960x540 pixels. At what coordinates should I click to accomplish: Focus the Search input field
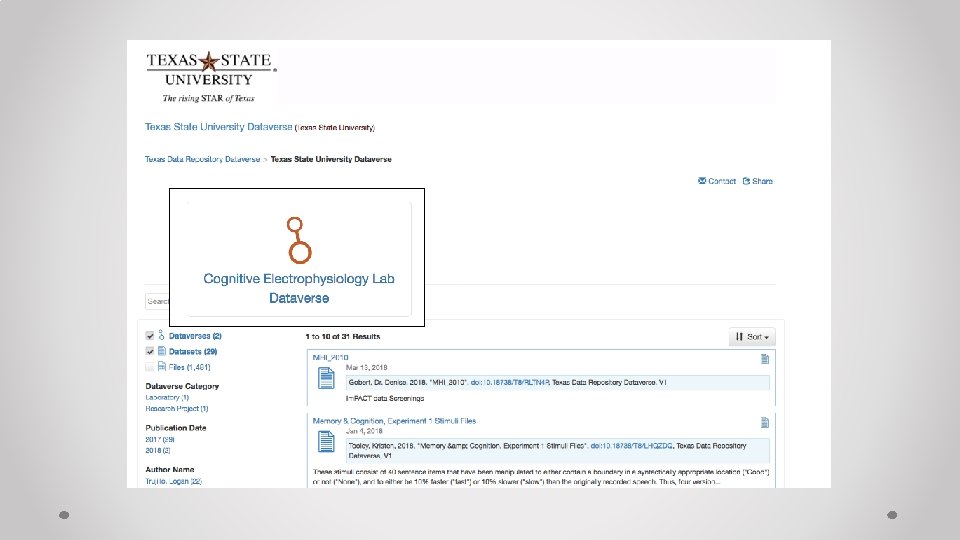[x=157, y=301]
